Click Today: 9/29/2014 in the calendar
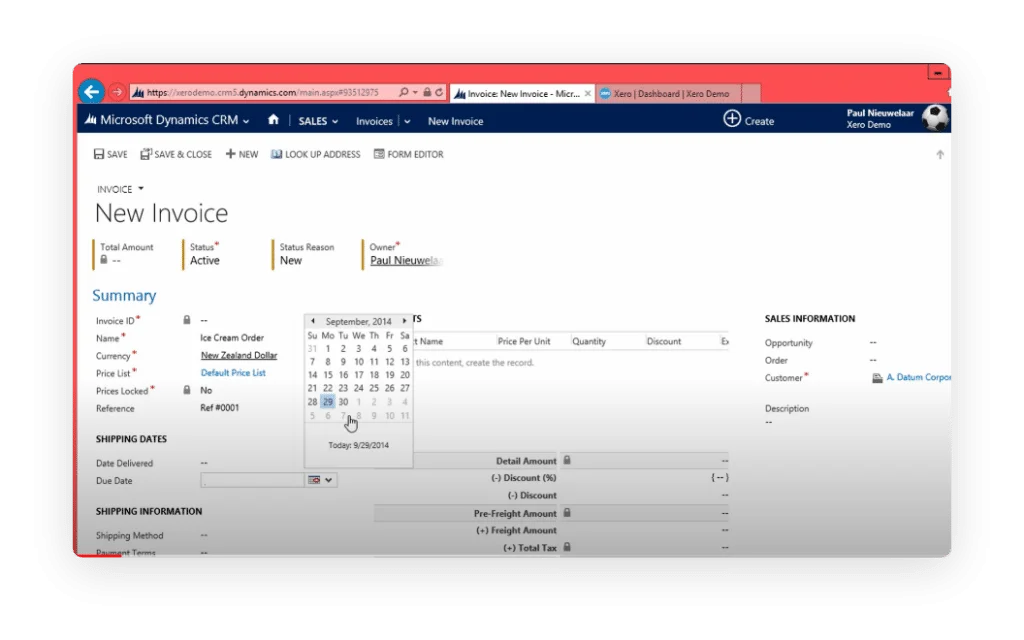 point(357,446)
